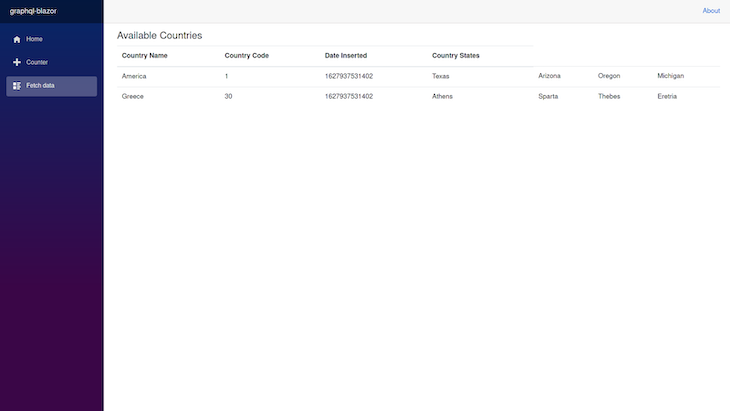Click the Country States column header
The height and width of the screenshot is (411, 730).
[456, 55]
